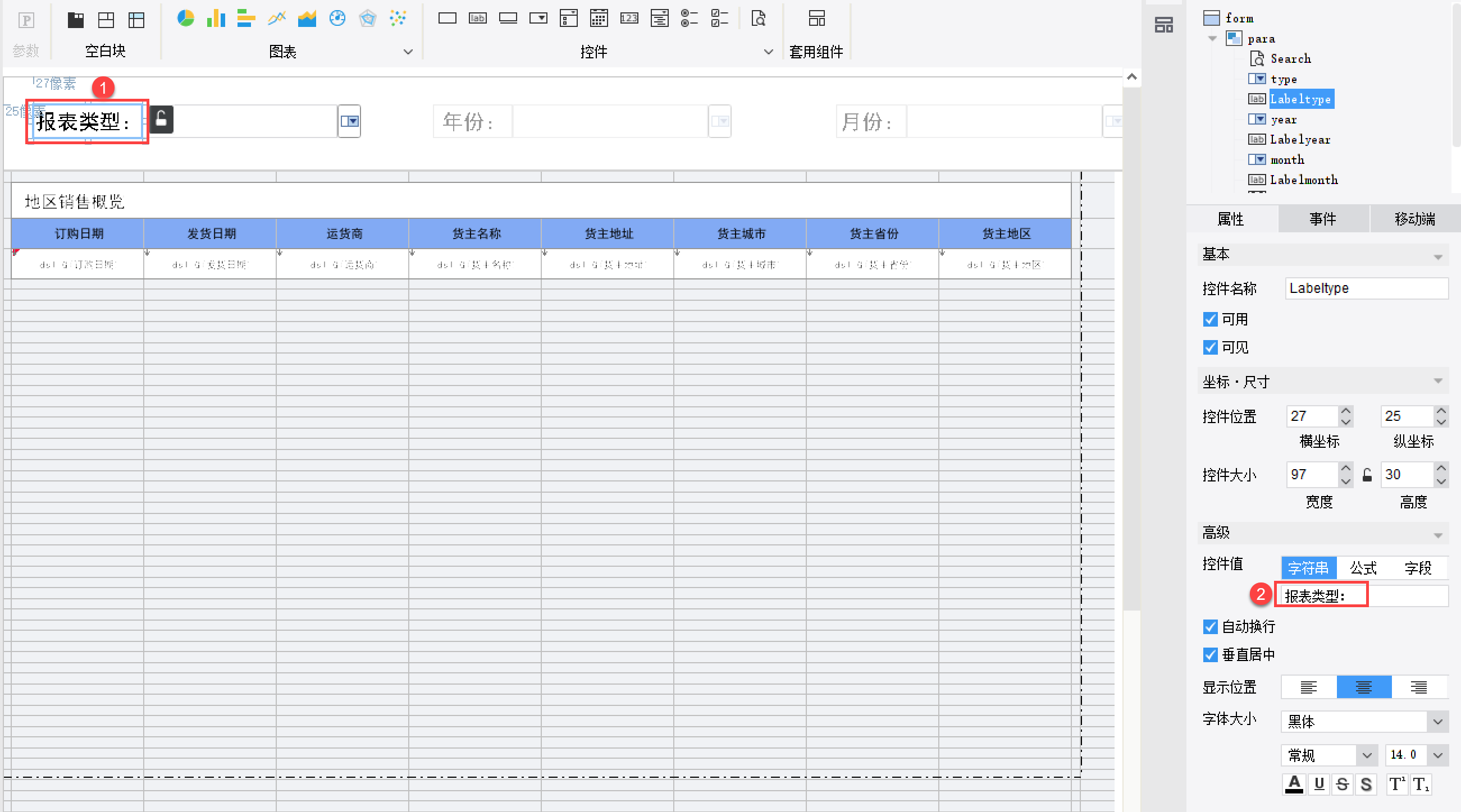Image resolution: width=1461 pixels, height=812 pixels.
Task: Select the pie chart icon in toolbar
Action: tap(185, 19)
